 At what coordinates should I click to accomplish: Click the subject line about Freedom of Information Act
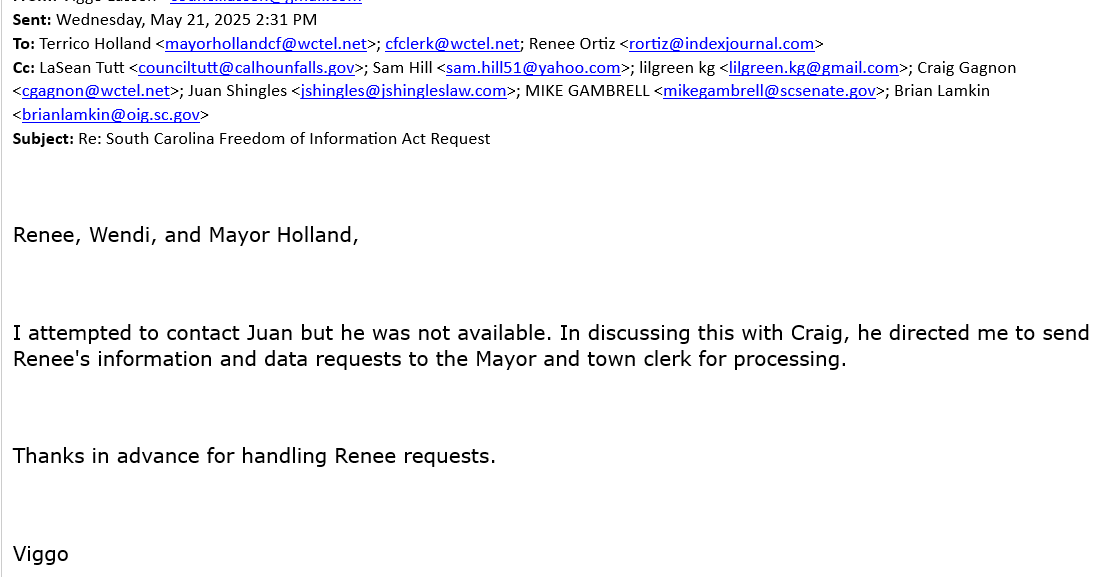pos(284,139)
